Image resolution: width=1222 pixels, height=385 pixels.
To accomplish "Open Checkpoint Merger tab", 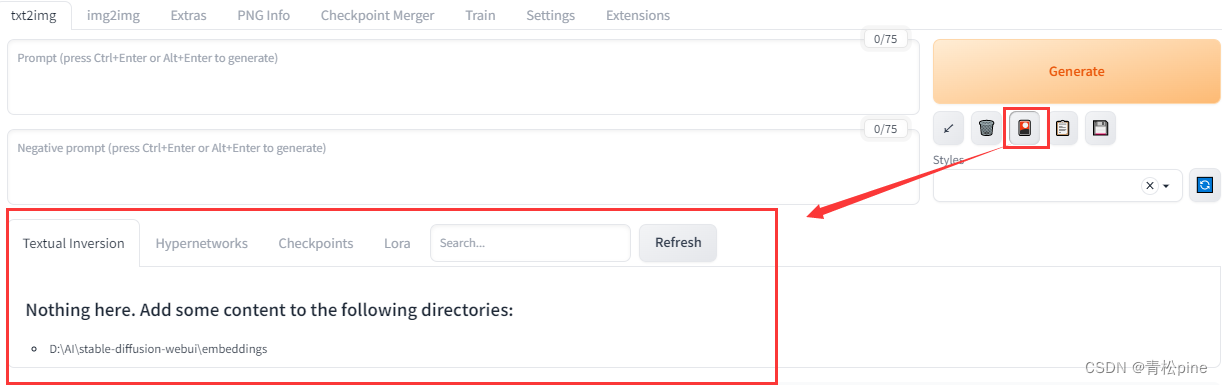I will (377, 15).
